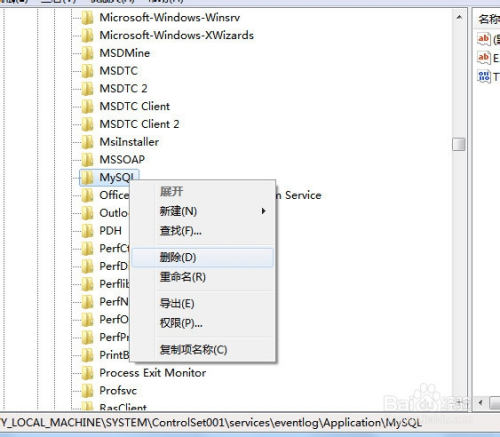The width and height of the screenshot is (500, 437).
Task: Choose 权限(P)... in the context menu
Action: point(202,323)
